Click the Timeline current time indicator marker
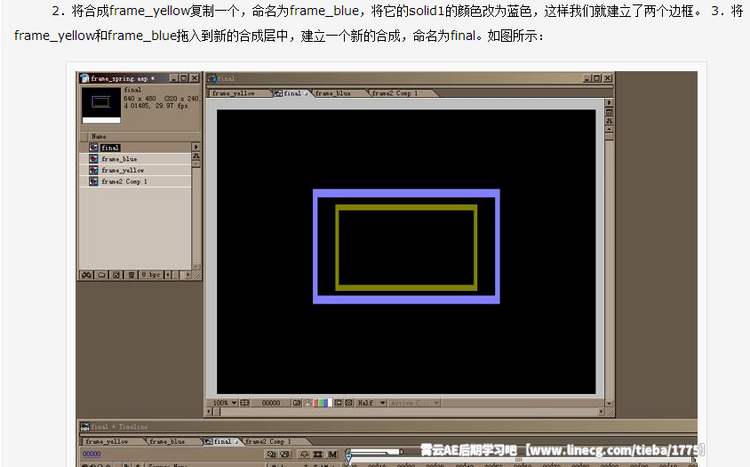 [x=349, y=458]
